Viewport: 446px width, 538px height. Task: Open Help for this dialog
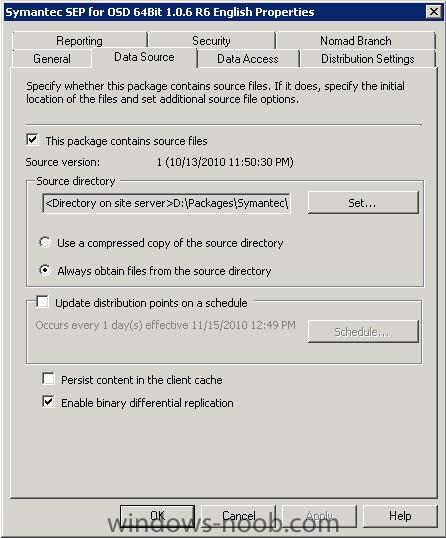coord(400,516)
